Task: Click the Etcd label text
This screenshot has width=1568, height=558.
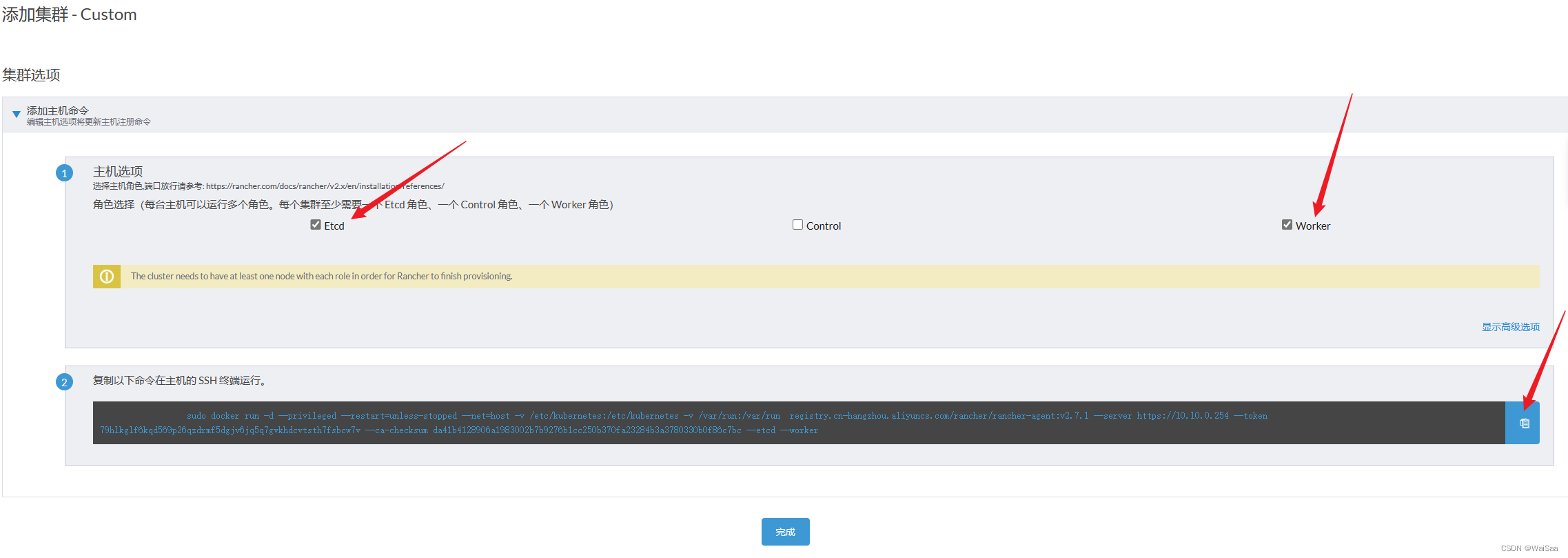Action: pyautogui.click(x=334, y=226)
